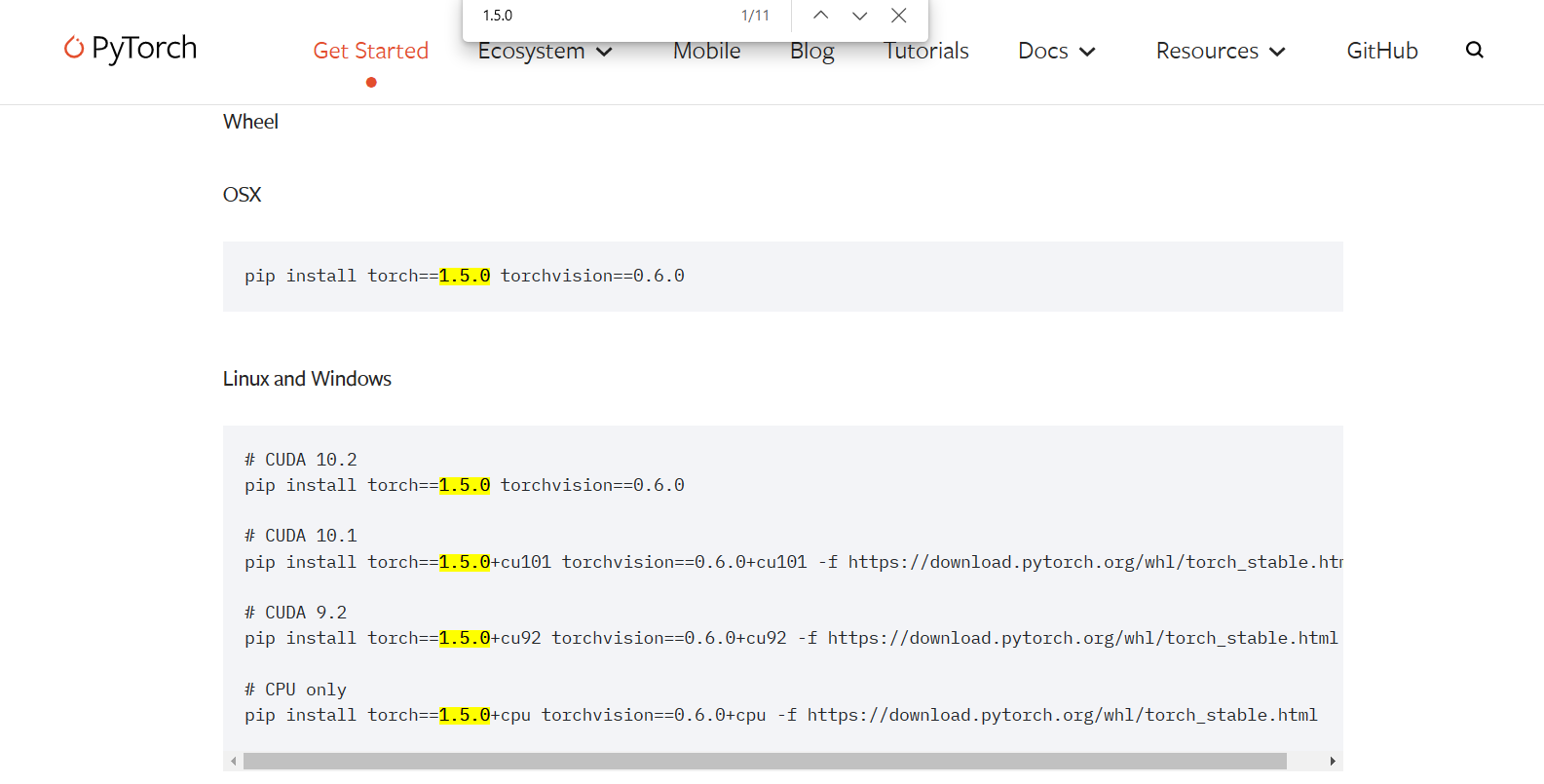Viewport: 1544px width, 784px height.
Task: Click the code block's right scroll arrow
Action: coord(1333,761)
